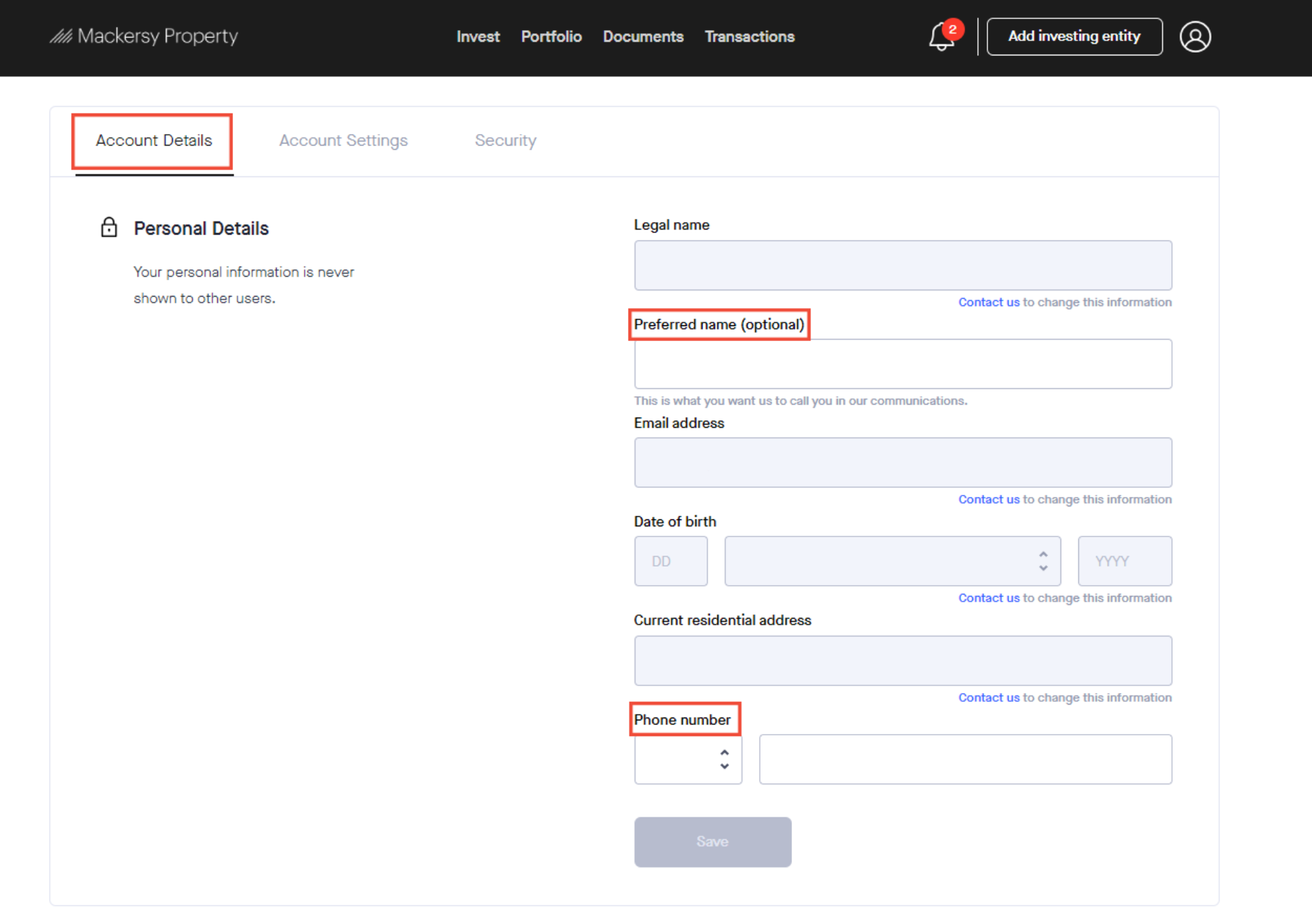Switch to the Security tab
Viewport: 1312px width, 924px height.
click(x=505, y=140)
